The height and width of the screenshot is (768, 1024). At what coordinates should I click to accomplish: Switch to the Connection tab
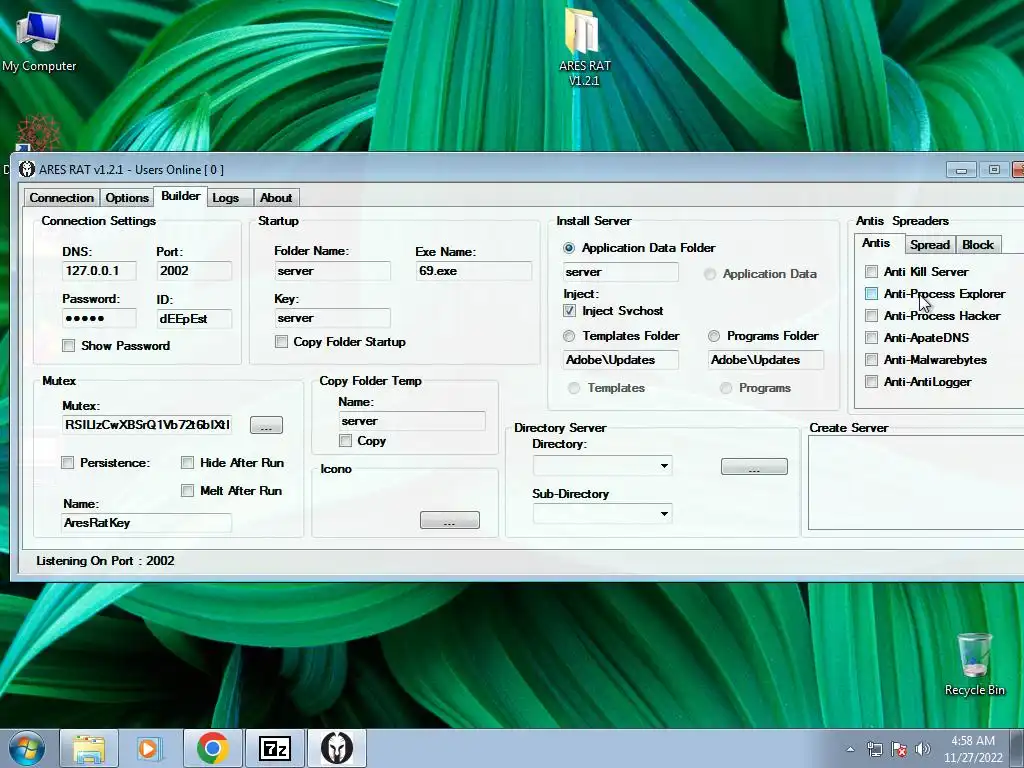tap(61, 198)
